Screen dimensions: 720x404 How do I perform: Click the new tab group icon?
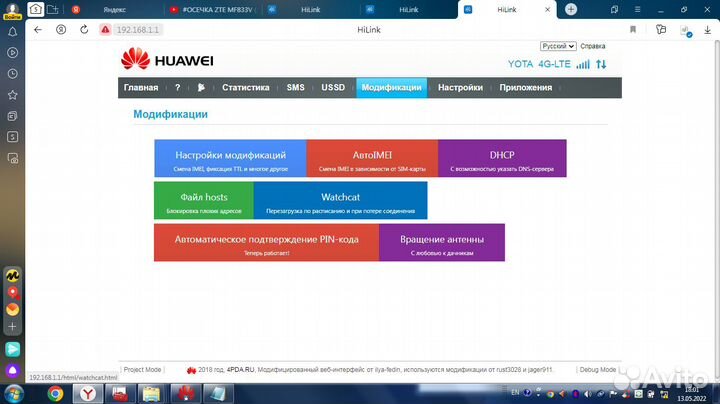[x=53, y=9]
